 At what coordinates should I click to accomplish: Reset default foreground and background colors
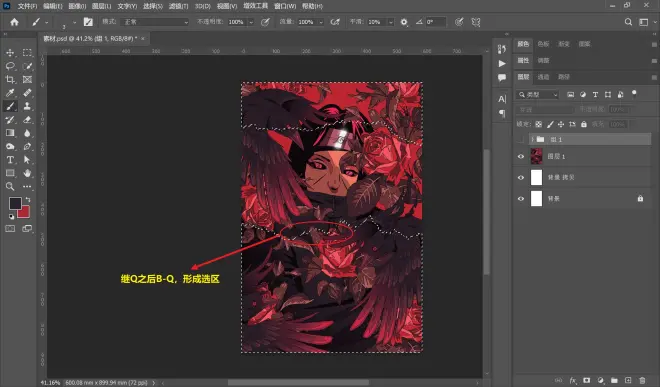point(11,217)
